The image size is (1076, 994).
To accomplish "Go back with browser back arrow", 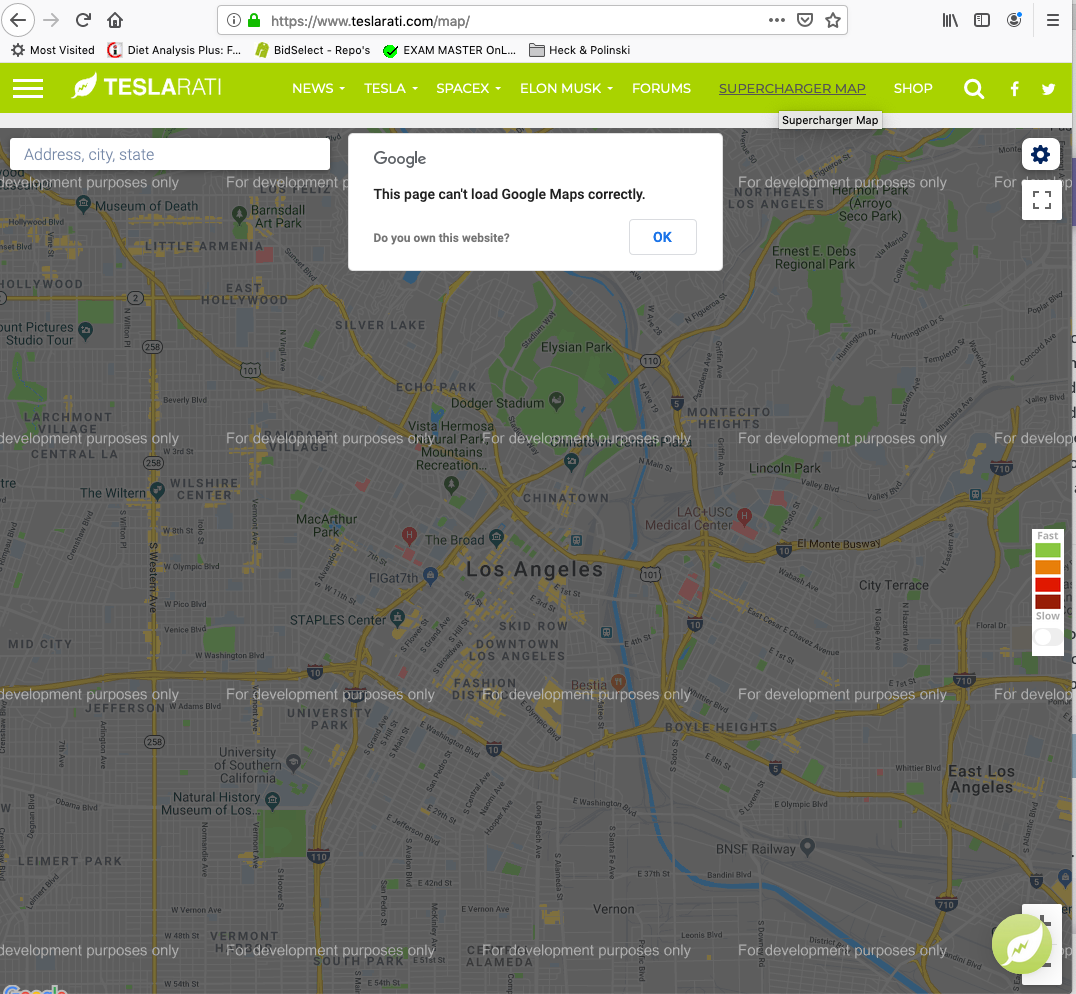I will point(18,20).
